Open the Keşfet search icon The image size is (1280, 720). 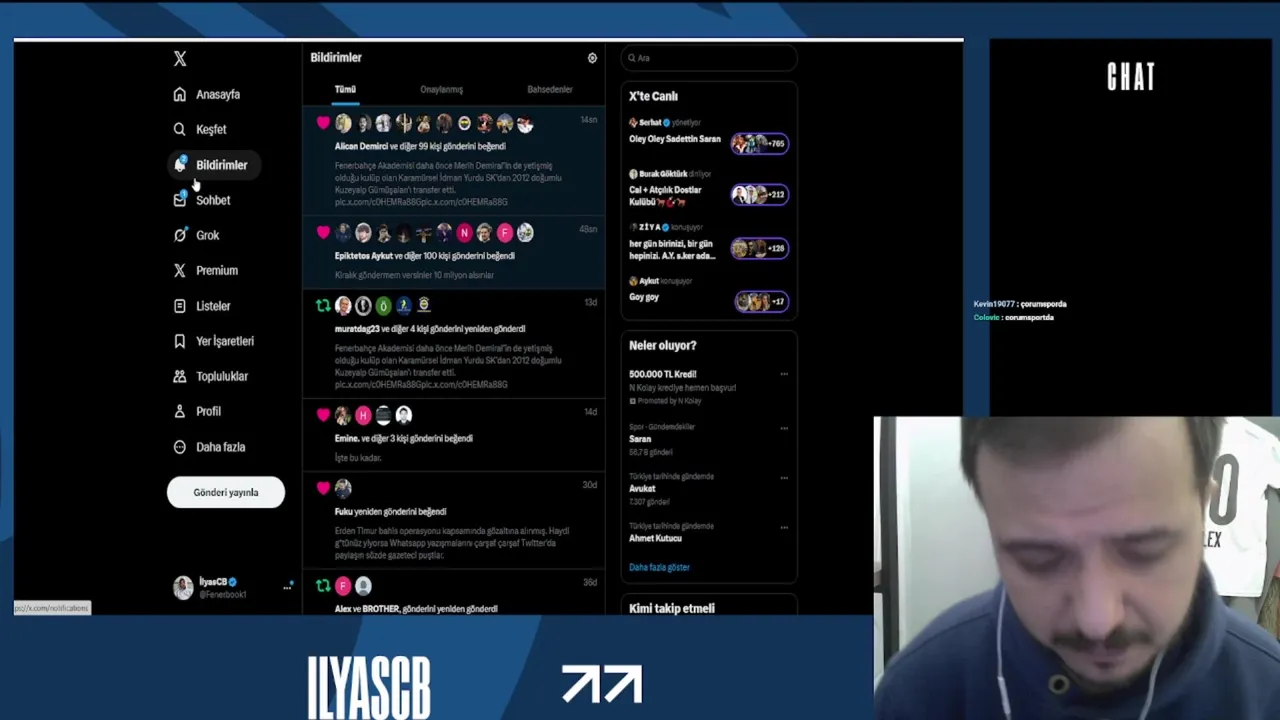[x=180, y=129]
